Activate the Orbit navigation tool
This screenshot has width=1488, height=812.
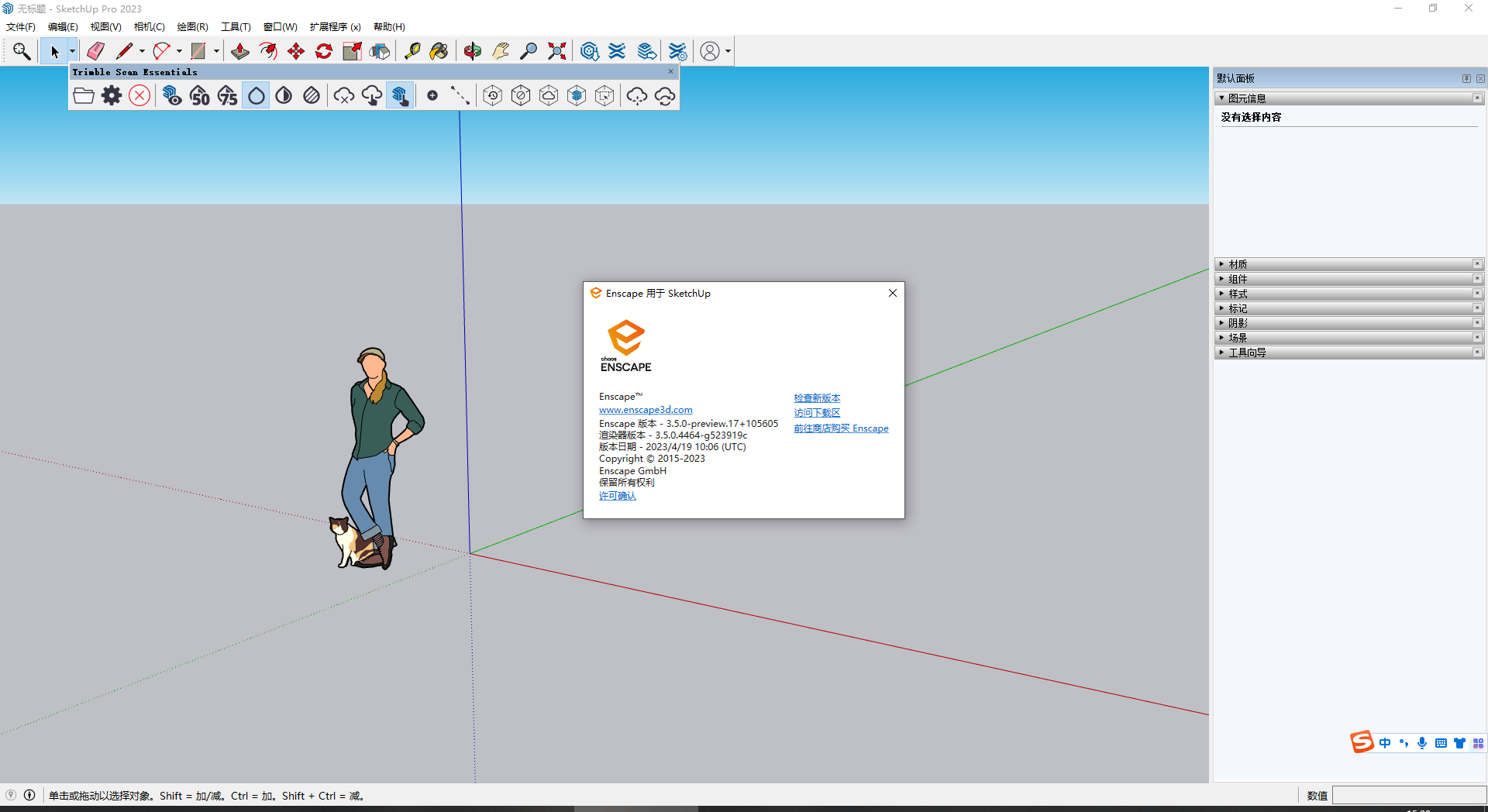coord(471,50)
